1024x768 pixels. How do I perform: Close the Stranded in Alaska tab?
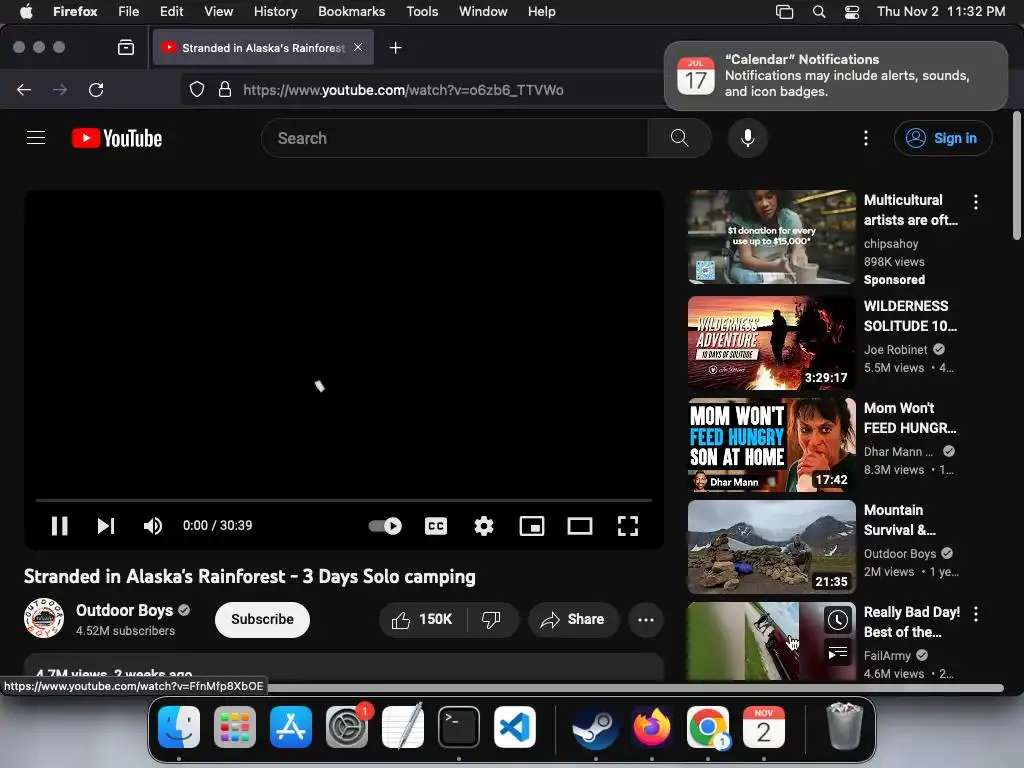click(x=358, y=47)
